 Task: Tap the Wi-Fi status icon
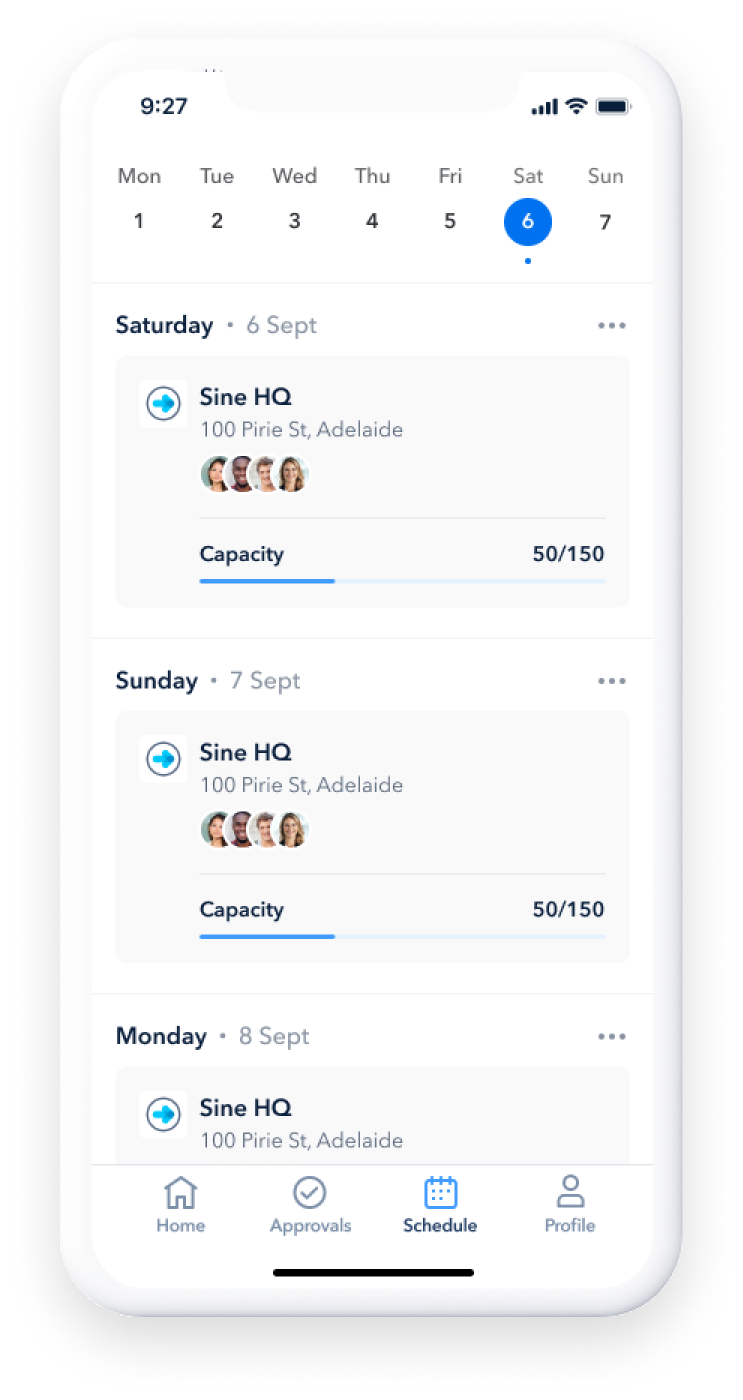point(576,106)
